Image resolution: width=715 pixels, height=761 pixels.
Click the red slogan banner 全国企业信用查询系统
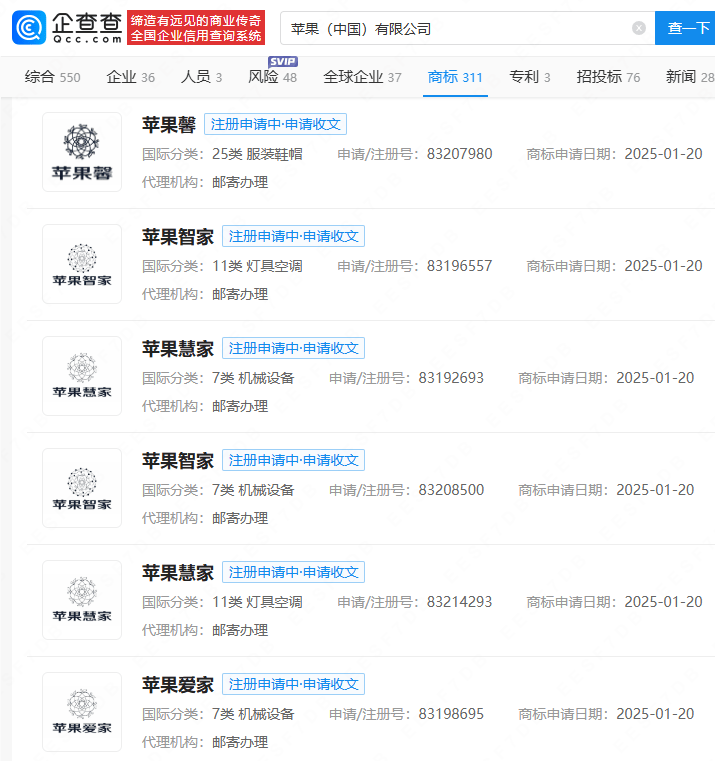[196, 28]
